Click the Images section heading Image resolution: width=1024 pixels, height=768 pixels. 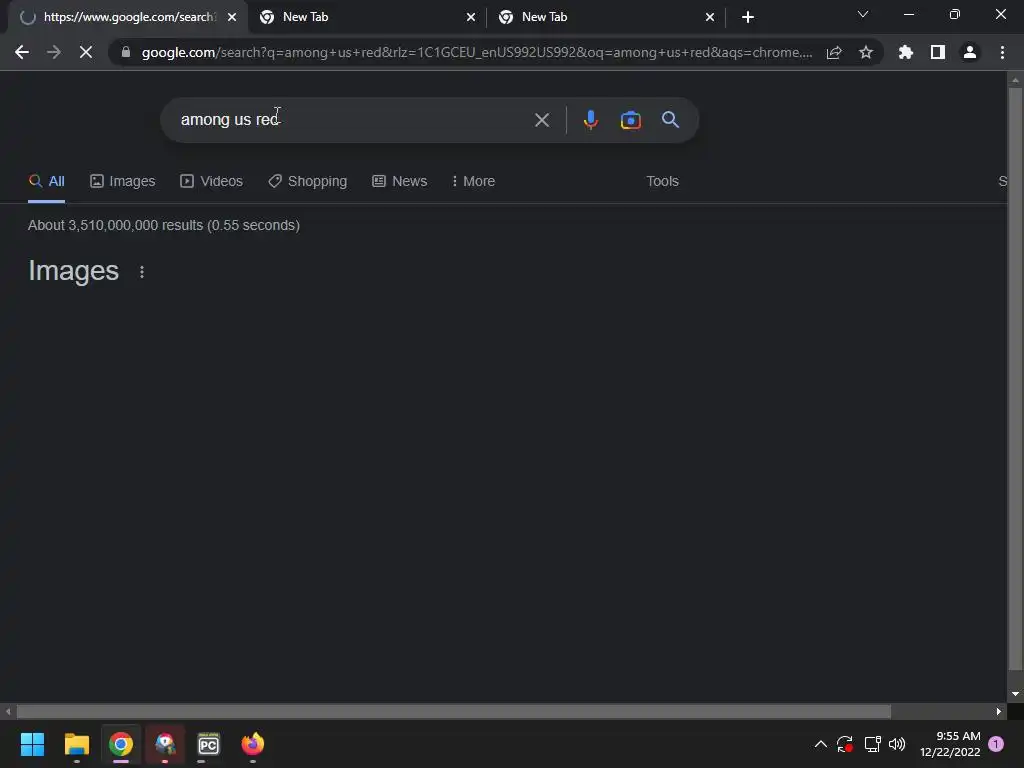(x=73, y=271)
